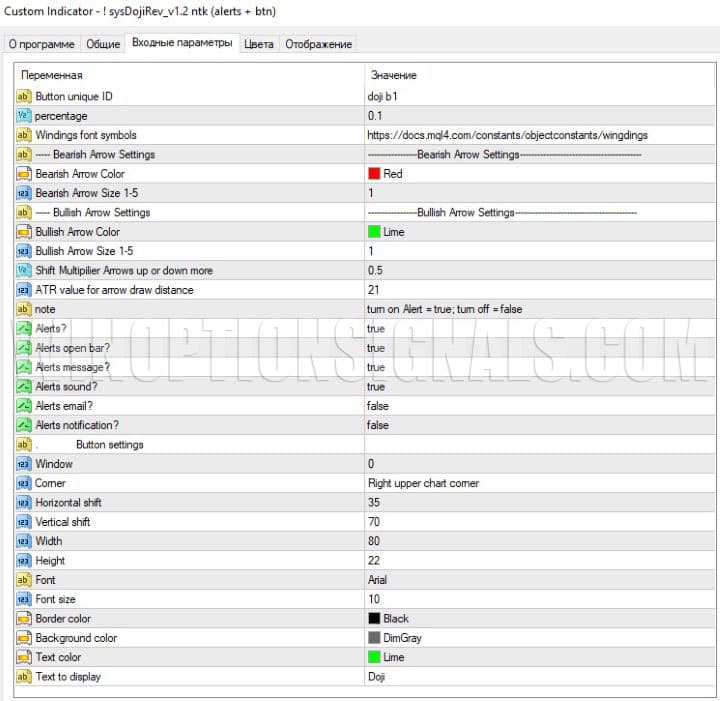This screenshot has height=701, width=720.
Task: Click the red Bearish Arrow Color swatch
Action: pos(374,174)
